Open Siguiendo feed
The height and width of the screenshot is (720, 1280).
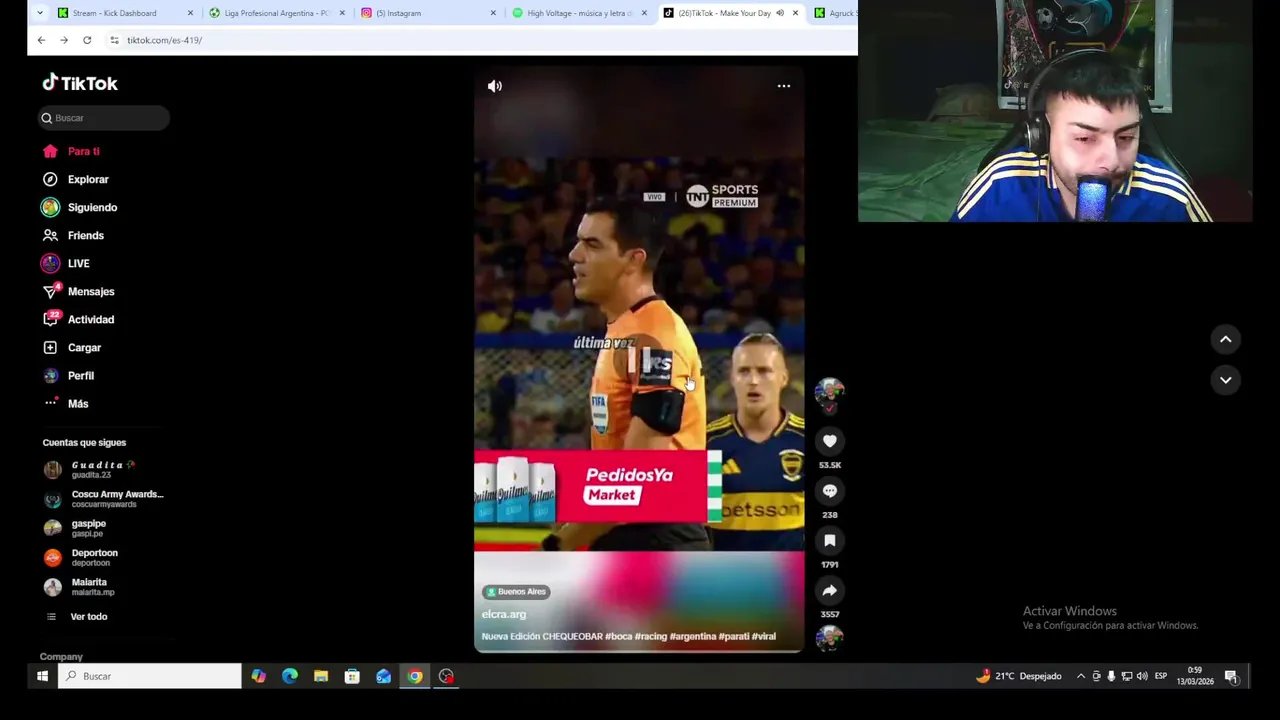(92, 207)
